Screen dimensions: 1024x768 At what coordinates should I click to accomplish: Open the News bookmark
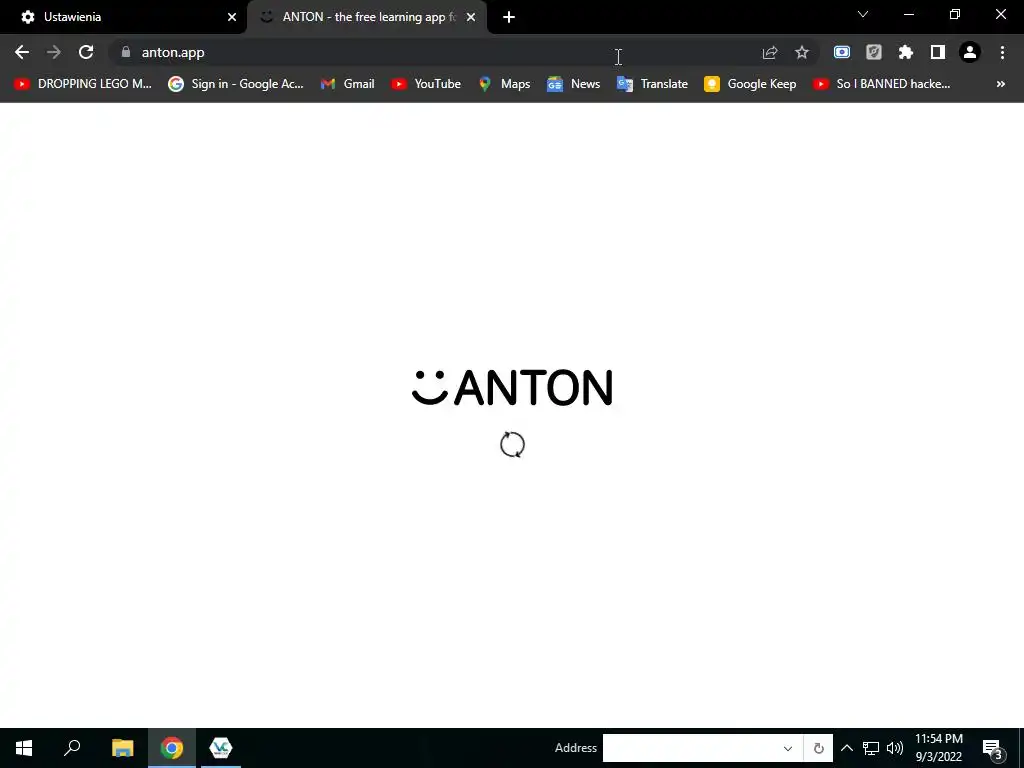point(573,84)
